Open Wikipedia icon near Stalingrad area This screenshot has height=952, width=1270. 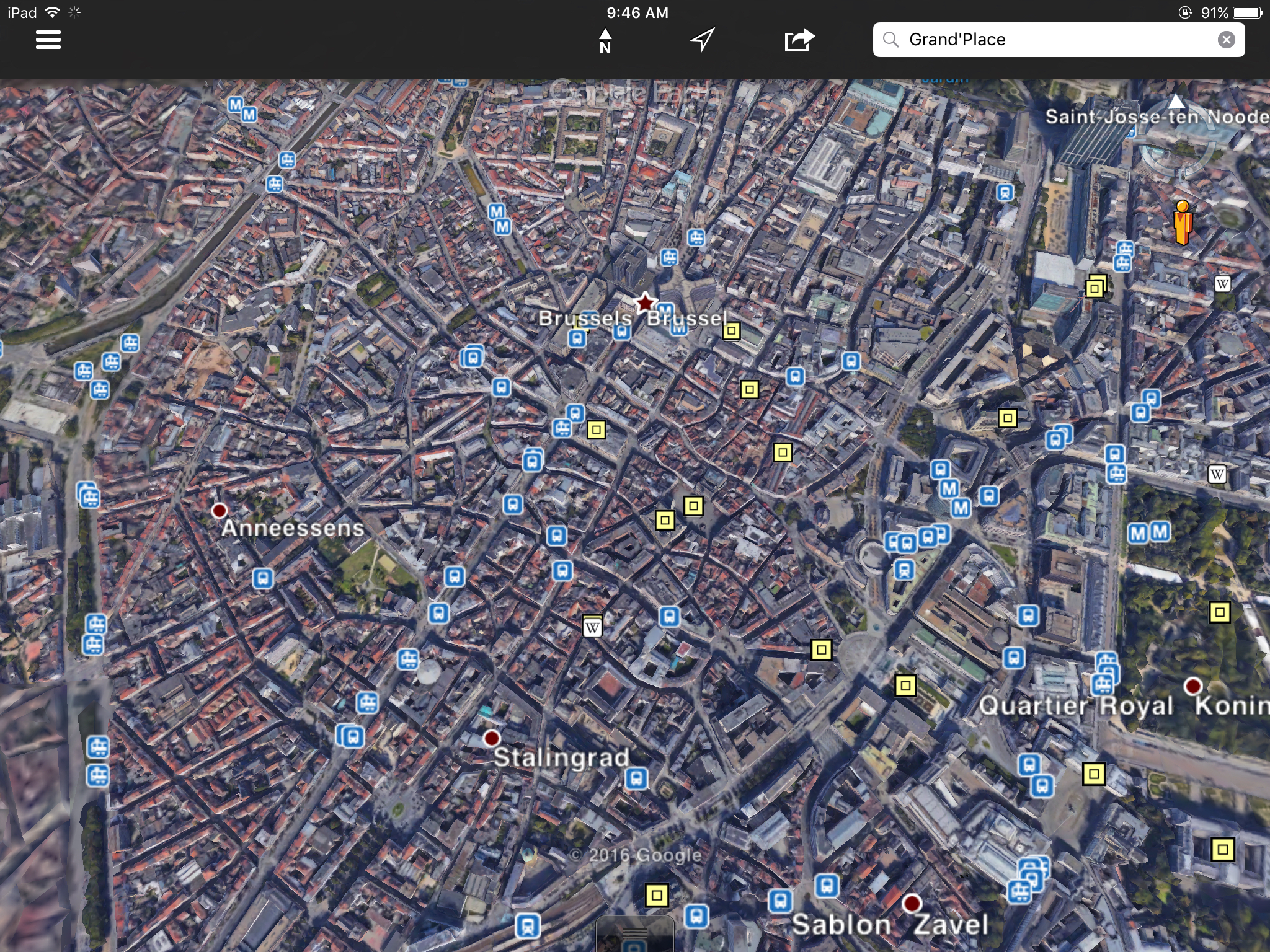[593, 628]
